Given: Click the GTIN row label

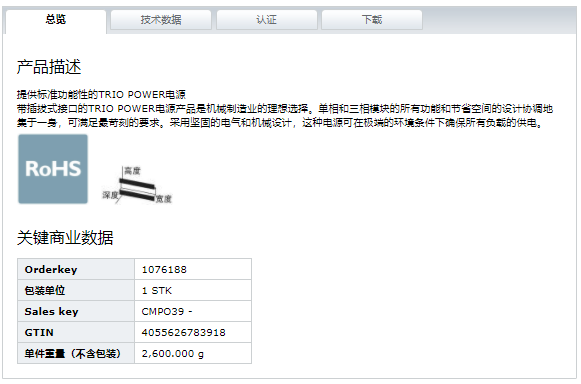Looking at the screenshot, I should 39,332.
